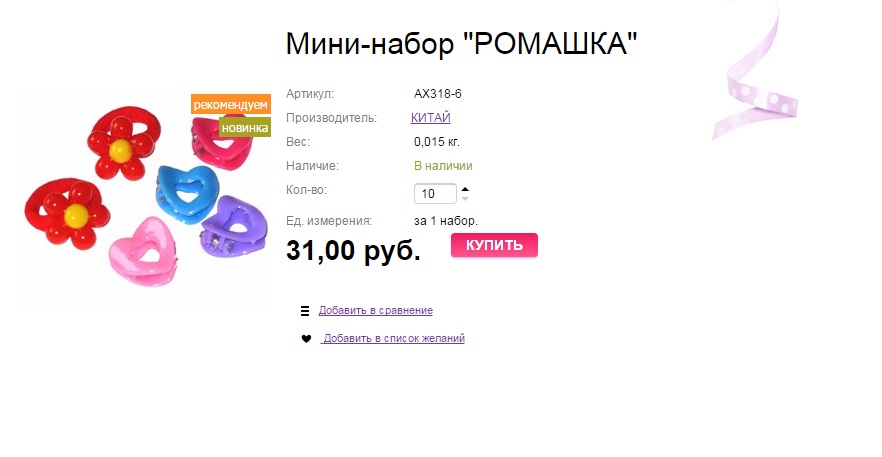Click the "за 1 набор." unit text

point(446,221)
